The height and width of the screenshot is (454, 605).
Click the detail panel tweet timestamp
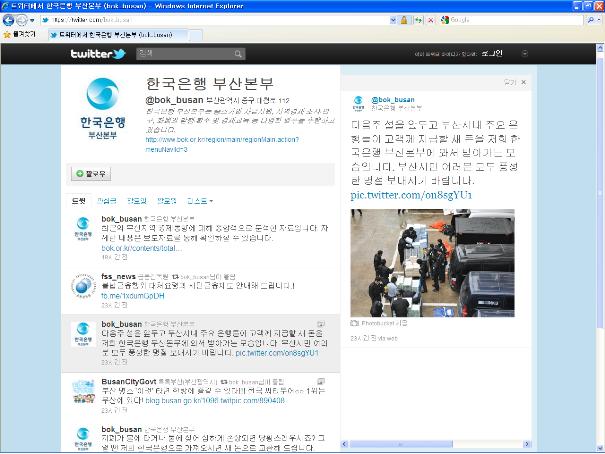coord(363,338)
